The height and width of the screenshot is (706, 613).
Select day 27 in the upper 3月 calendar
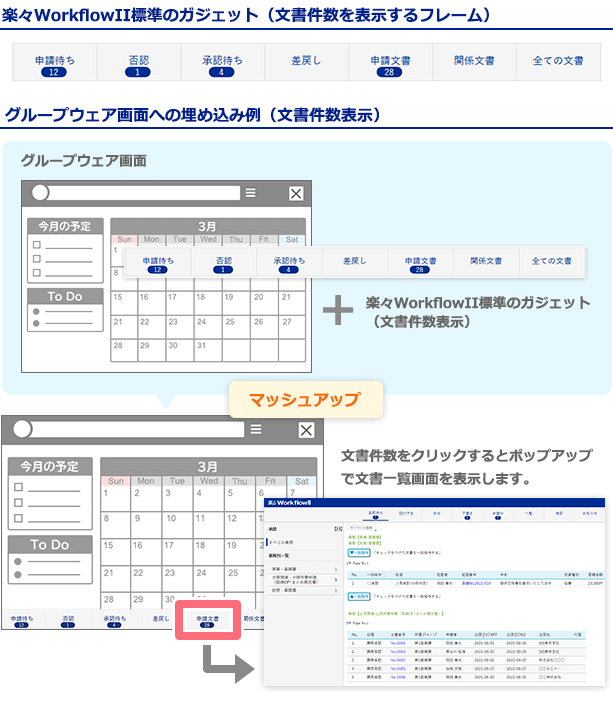click(x=292, y=327)
